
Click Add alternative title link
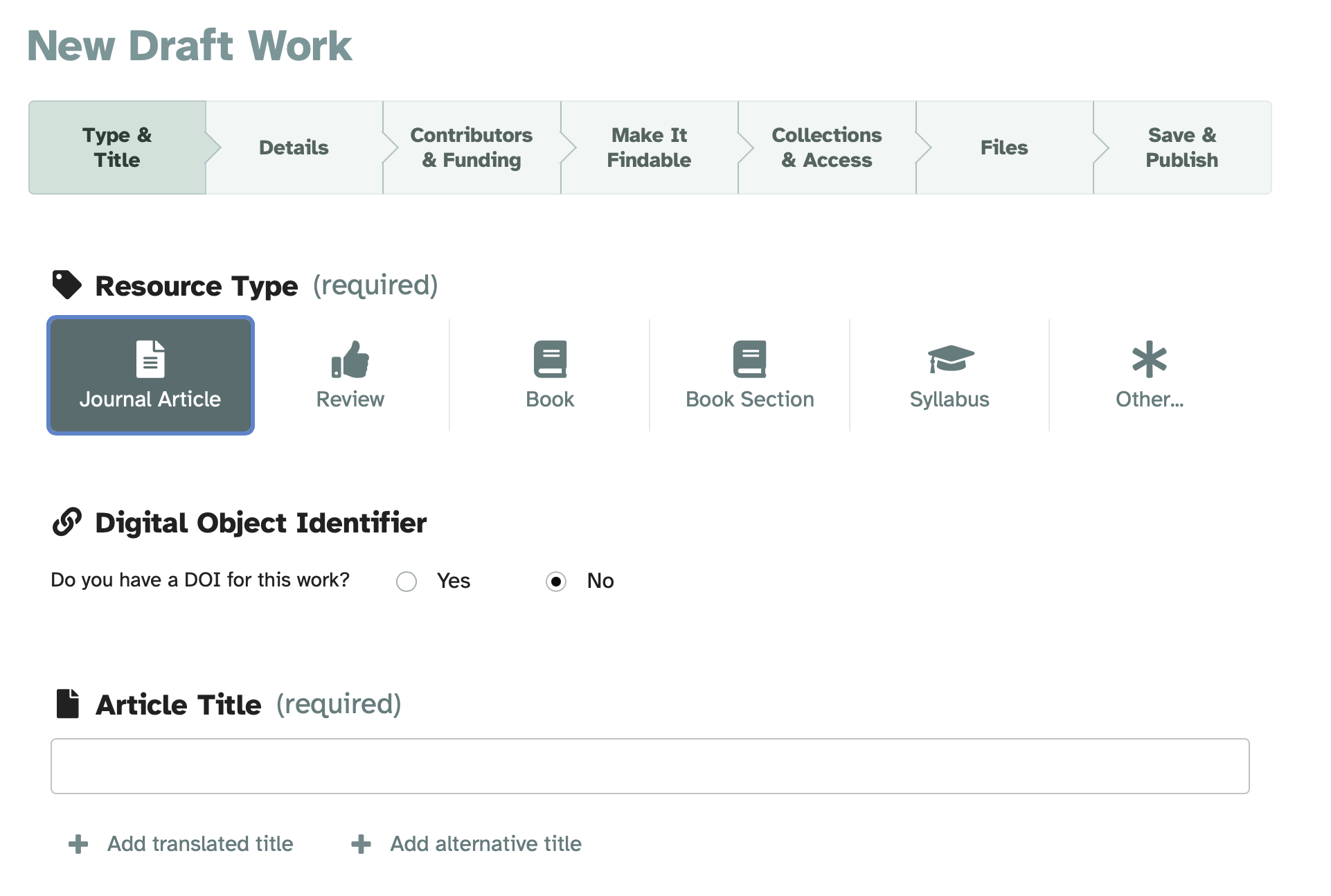485,844
